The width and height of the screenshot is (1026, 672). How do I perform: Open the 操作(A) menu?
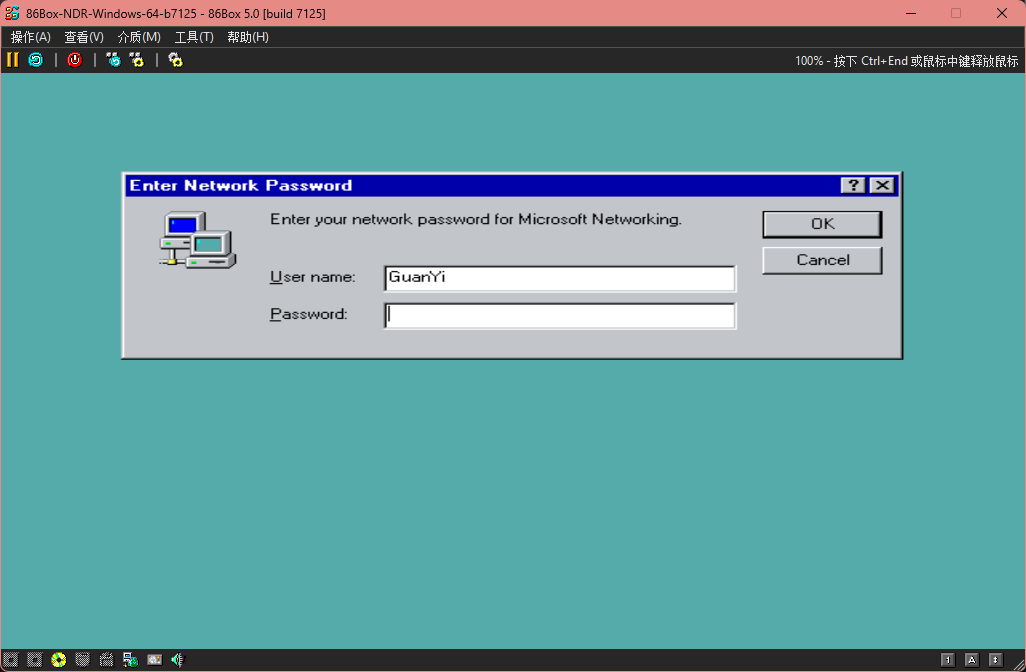click(x=31, y=37)
